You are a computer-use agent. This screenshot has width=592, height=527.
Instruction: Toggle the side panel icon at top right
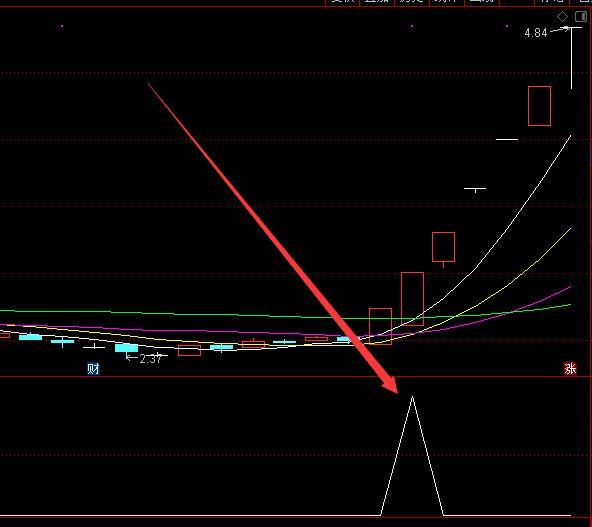581,16
